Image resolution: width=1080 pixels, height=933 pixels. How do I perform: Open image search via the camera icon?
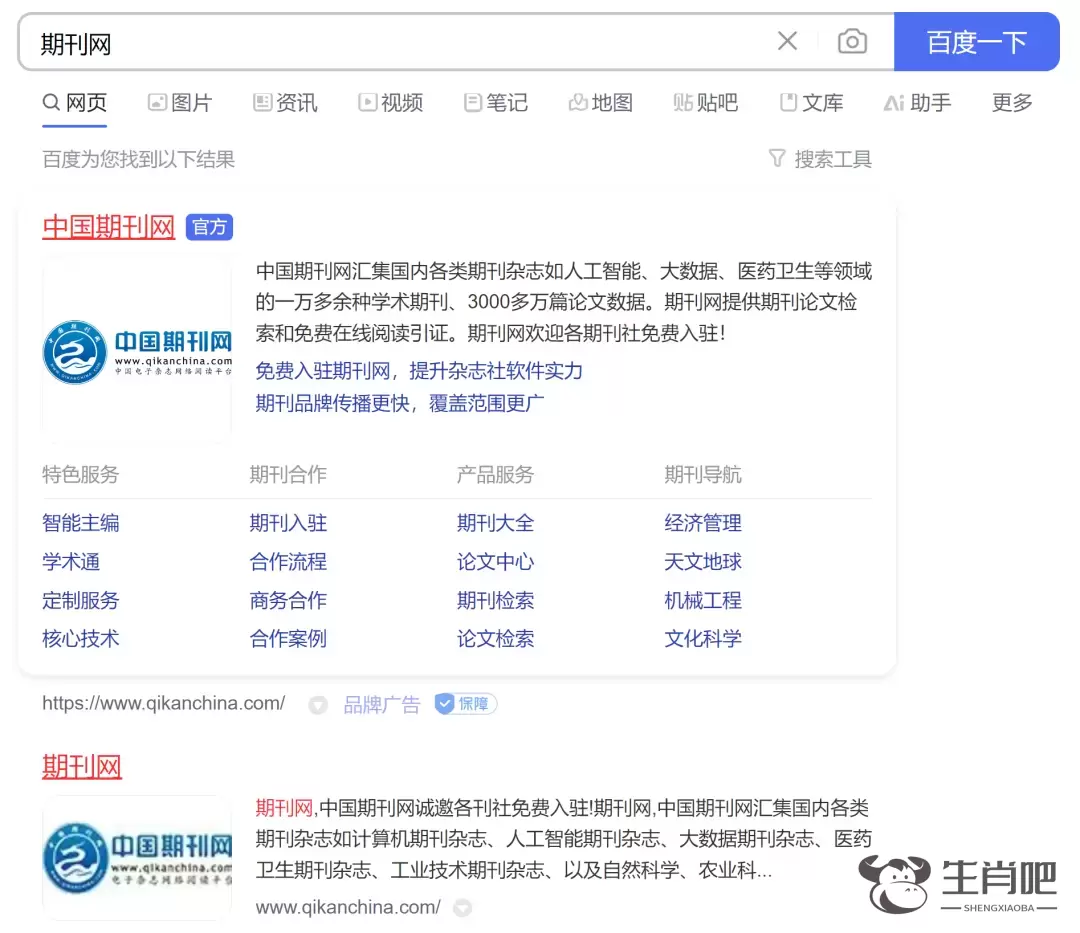point(852,41)
